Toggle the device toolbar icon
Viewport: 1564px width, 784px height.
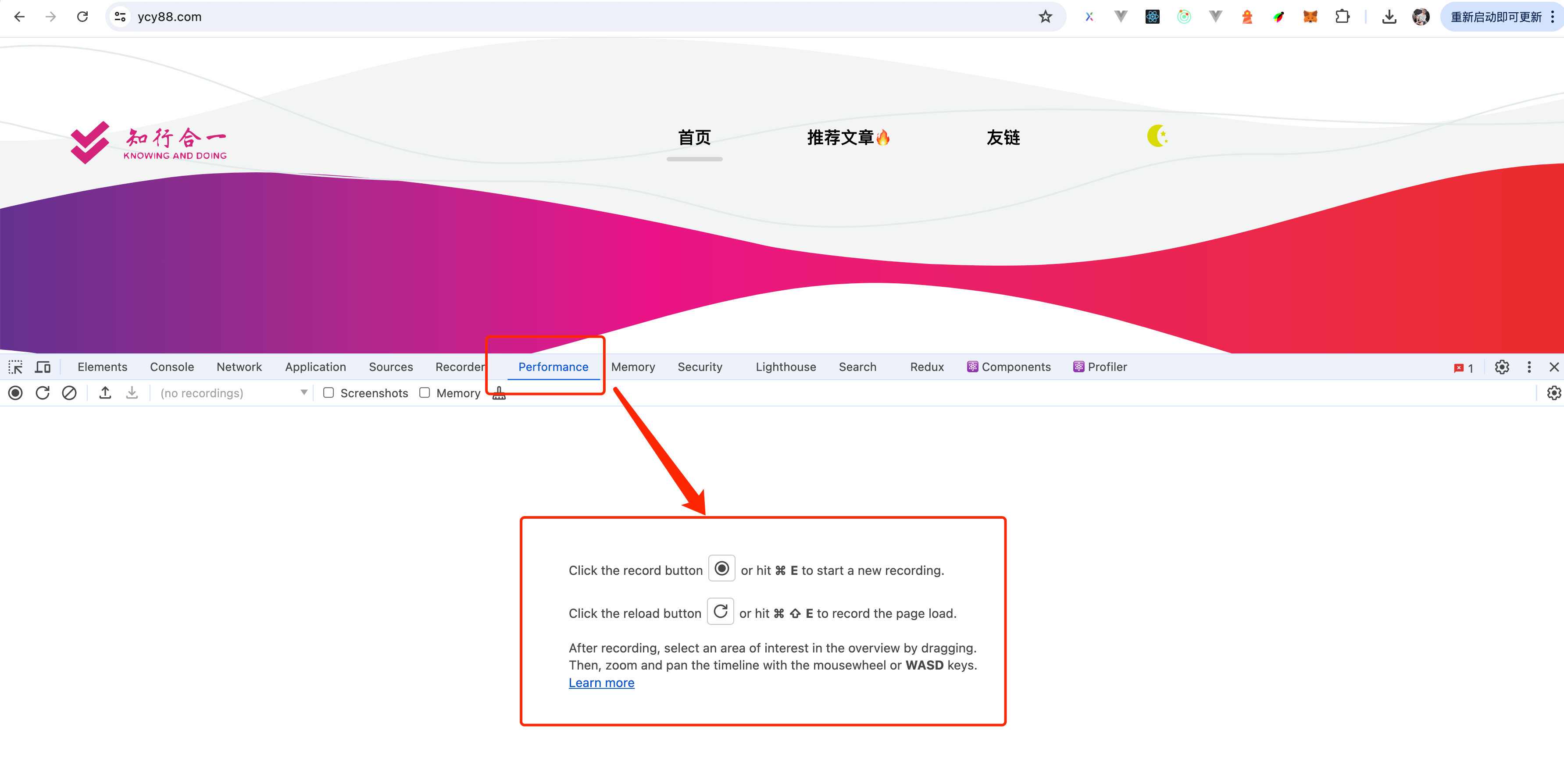43,367
